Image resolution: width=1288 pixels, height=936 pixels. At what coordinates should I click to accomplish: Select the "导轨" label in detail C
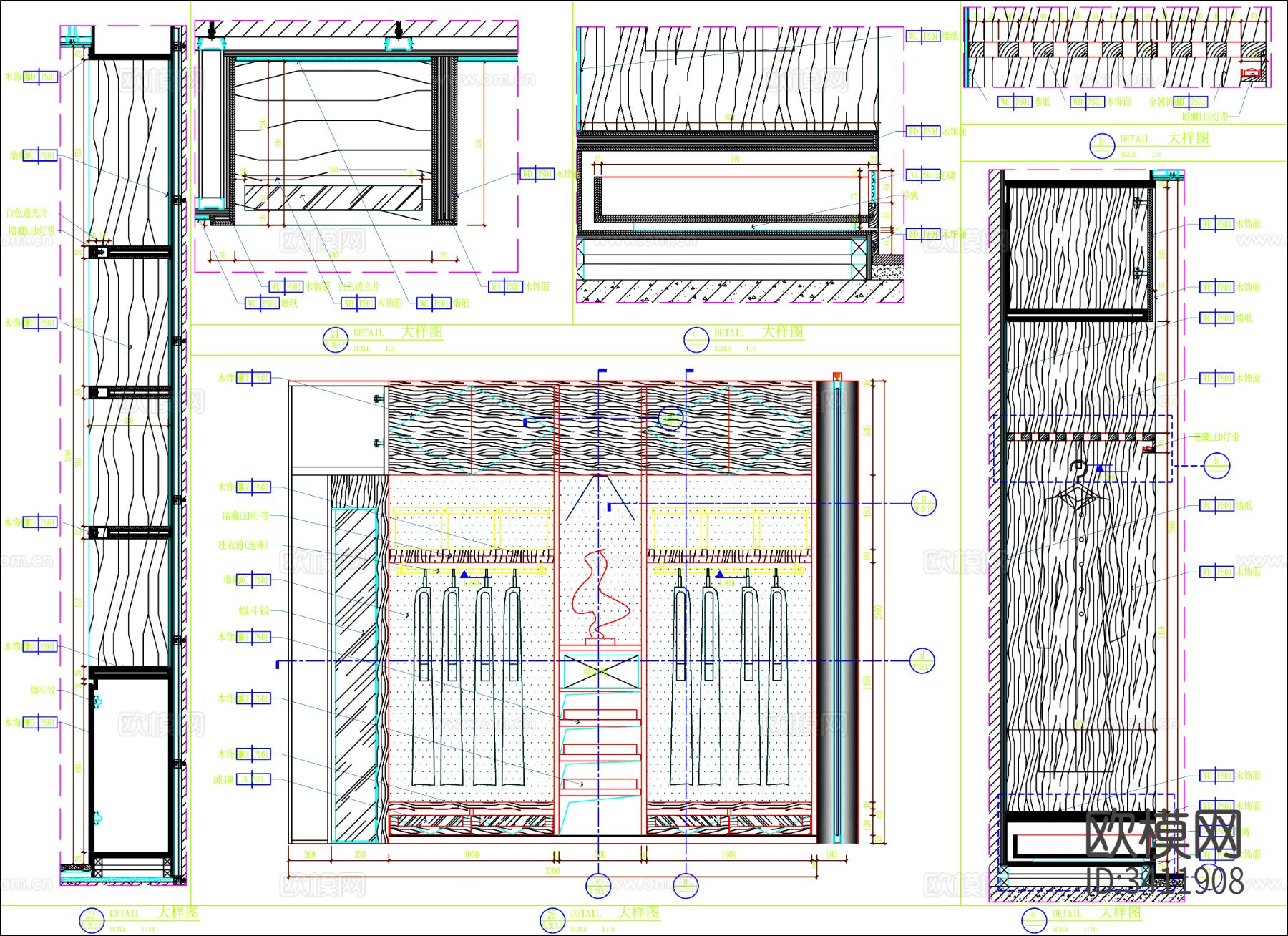coord(911,195)
